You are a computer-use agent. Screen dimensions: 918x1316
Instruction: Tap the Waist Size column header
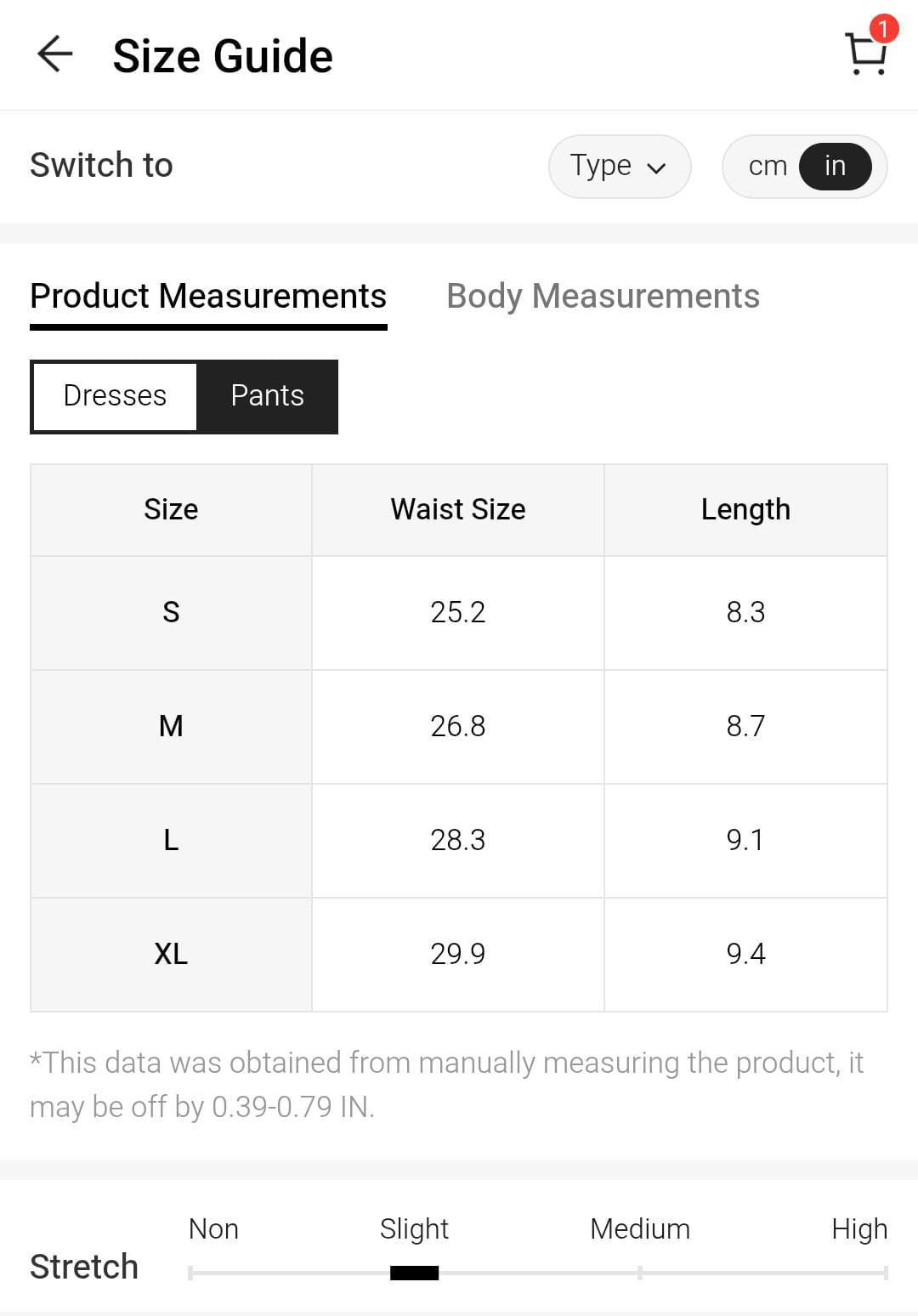(x=457, y=509)
